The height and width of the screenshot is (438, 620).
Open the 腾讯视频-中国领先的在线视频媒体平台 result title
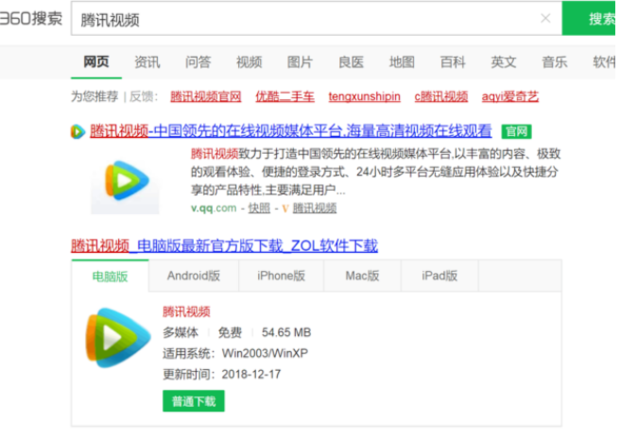coord(291,131)
